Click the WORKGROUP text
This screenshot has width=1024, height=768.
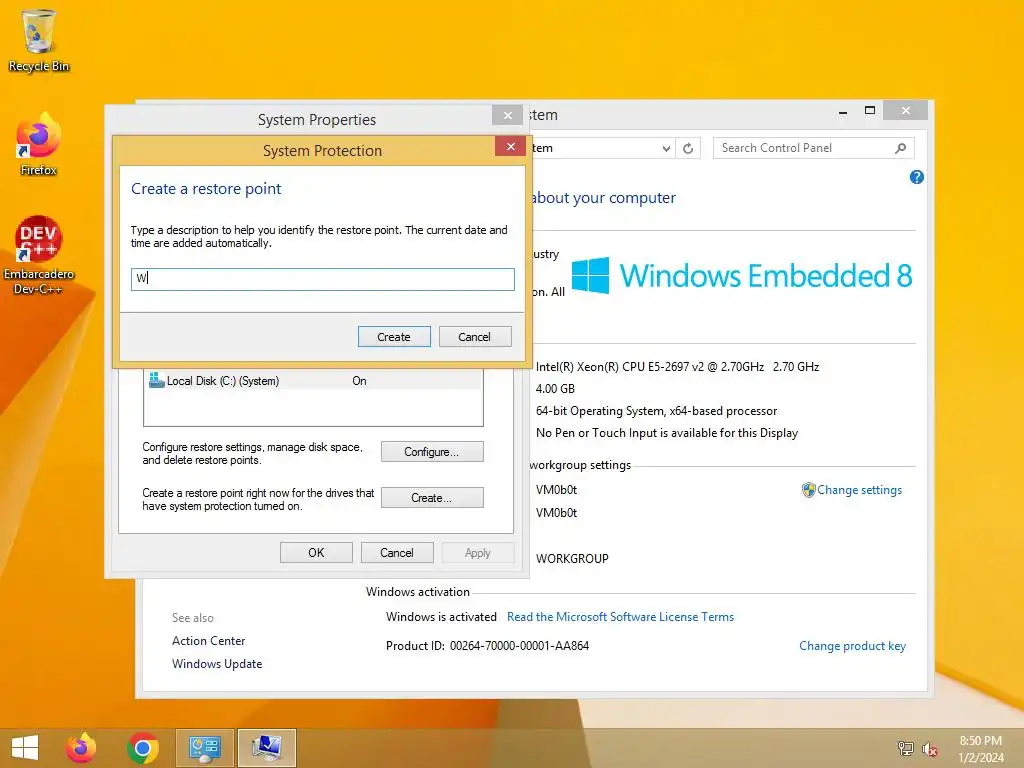572,558
